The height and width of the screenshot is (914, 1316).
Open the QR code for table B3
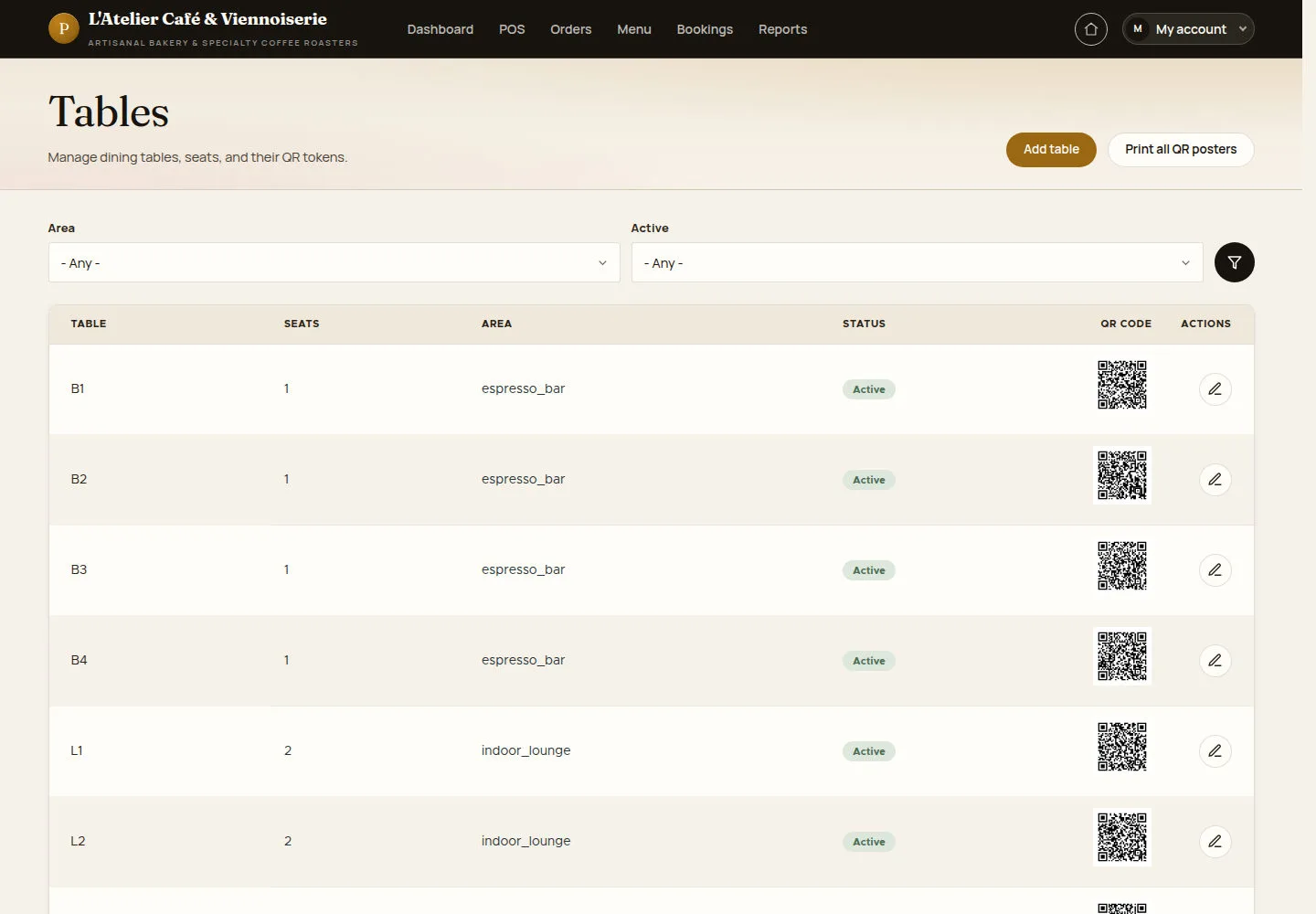click(x=1122, y=566)
